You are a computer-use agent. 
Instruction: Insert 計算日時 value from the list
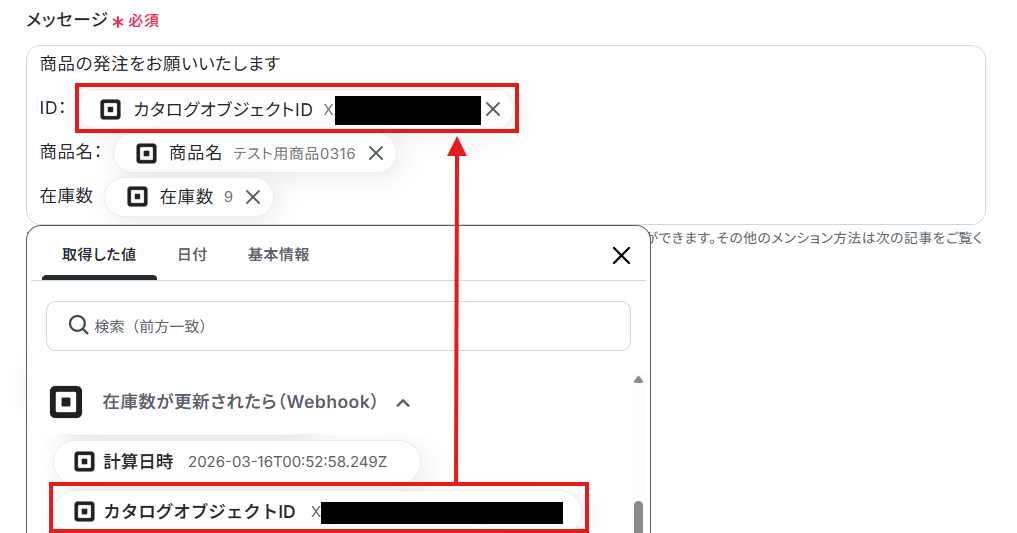click(x=237, y=462)
